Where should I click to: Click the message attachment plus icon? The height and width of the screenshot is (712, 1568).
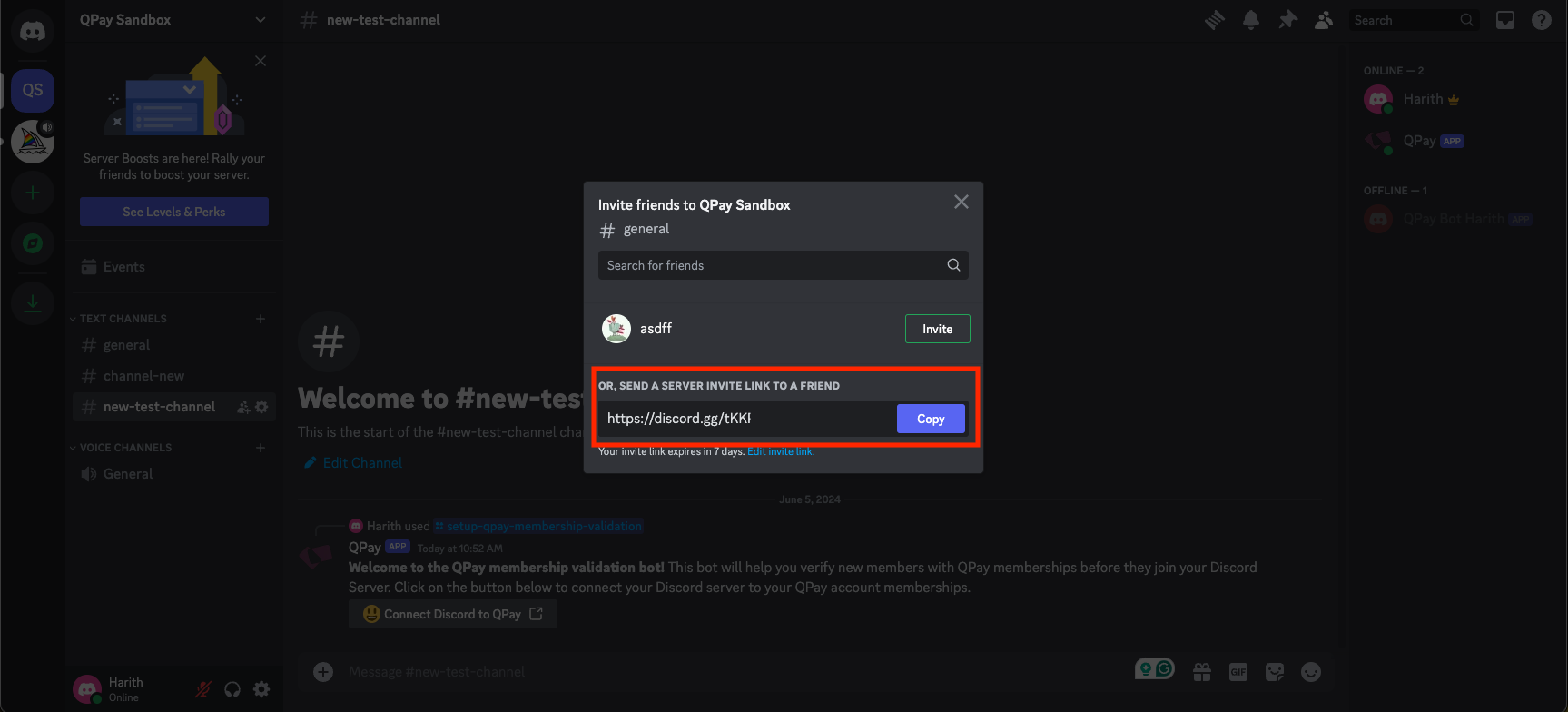pos(323,672)
